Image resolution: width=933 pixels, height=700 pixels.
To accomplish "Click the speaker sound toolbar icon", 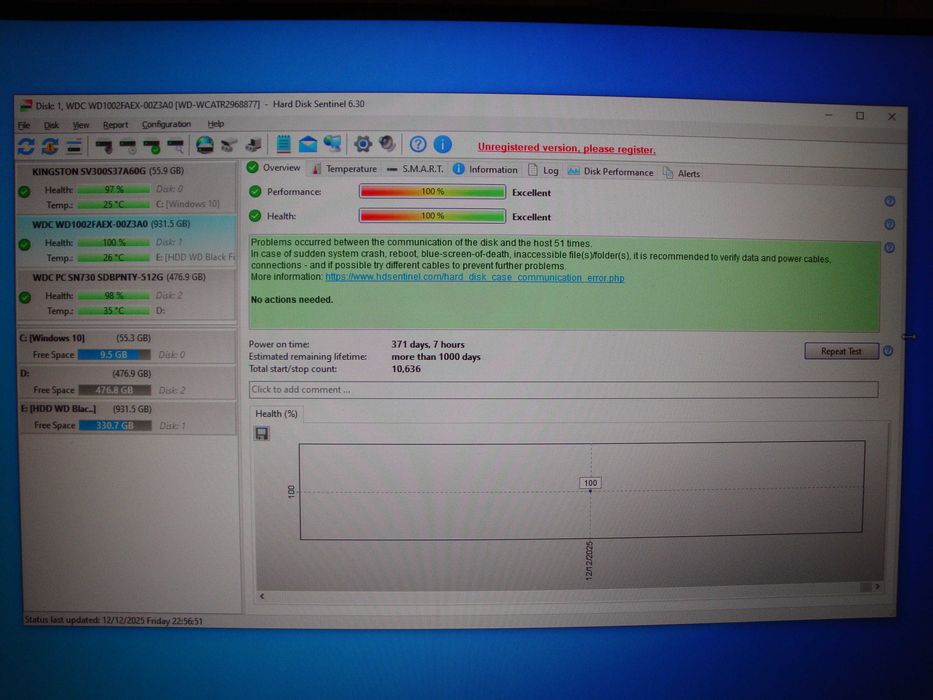I will coord(387,144).
